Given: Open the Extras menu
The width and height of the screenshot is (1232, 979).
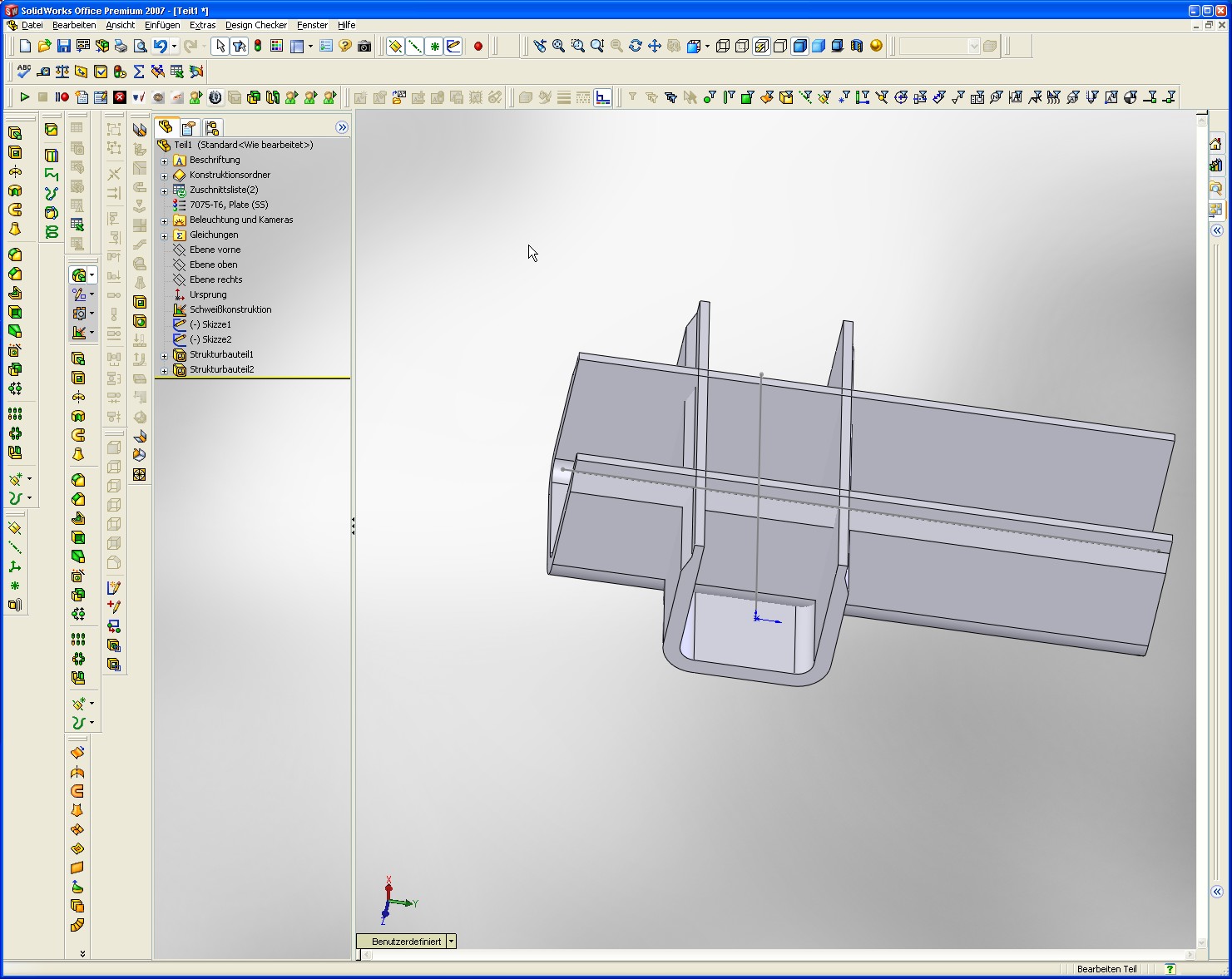Looking at the screenshot, I should pyautogui.click(x=202, y=25).
